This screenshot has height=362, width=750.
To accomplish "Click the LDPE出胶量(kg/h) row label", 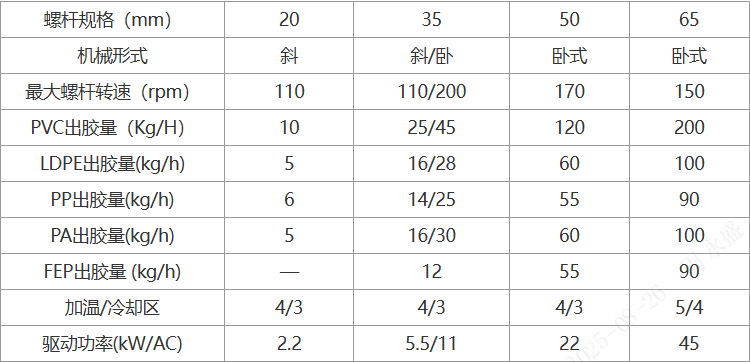I will pos(112,164).
